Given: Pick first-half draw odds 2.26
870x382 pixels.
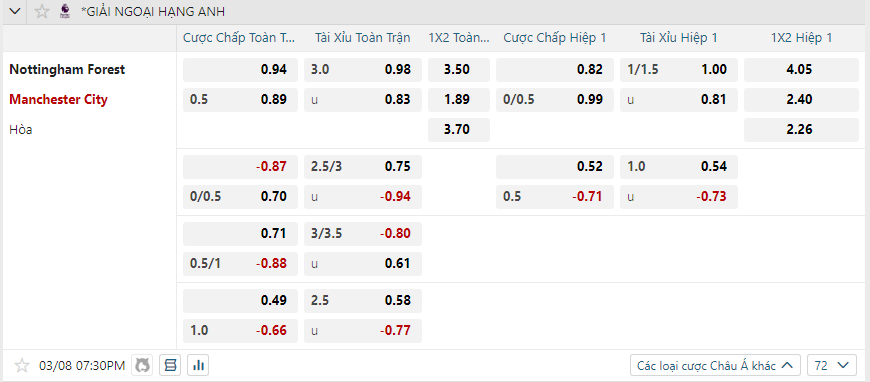Looking at the screenshot, I should click(803, 130).
